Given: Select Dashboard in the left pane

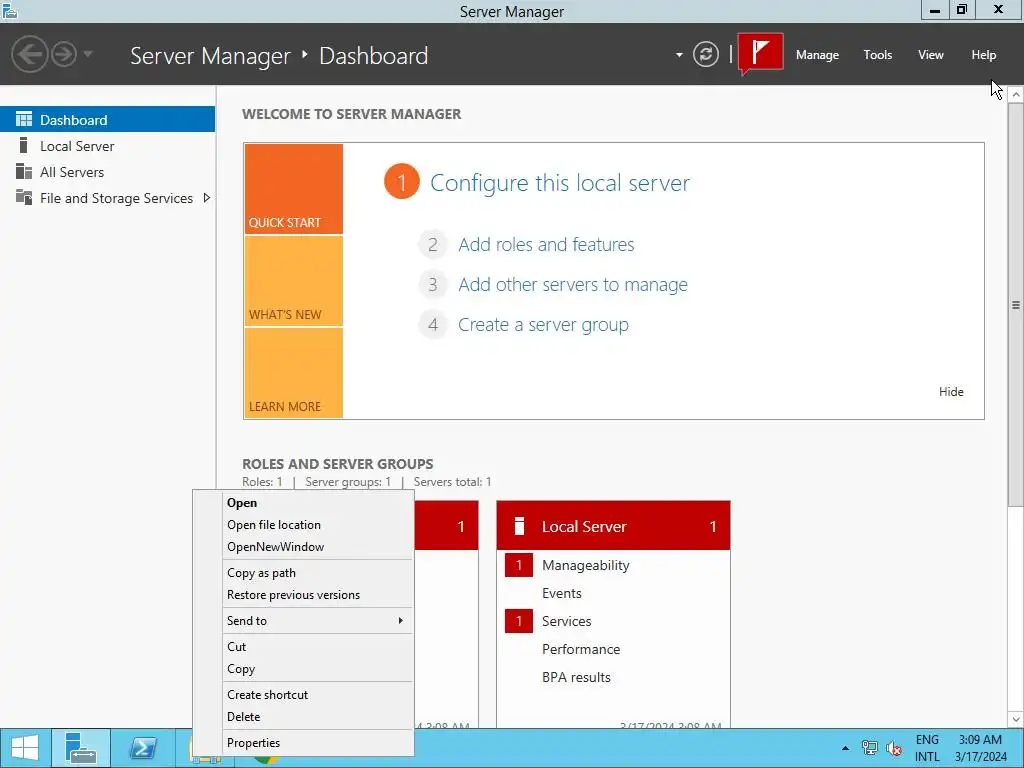Looking at the screenshot, I should 107,120.
